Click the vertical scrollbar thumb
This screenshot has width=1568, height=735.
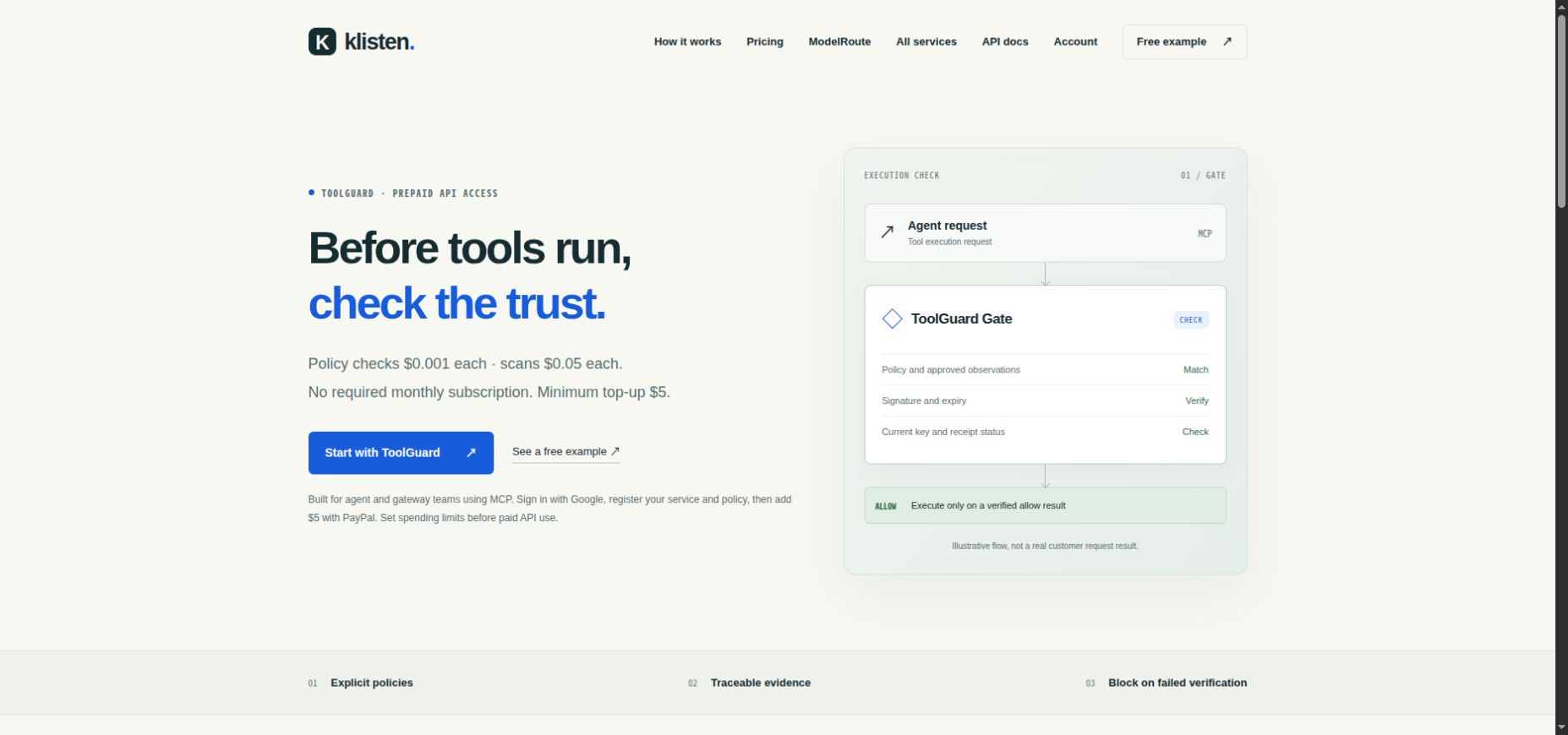pos(1561,111)
